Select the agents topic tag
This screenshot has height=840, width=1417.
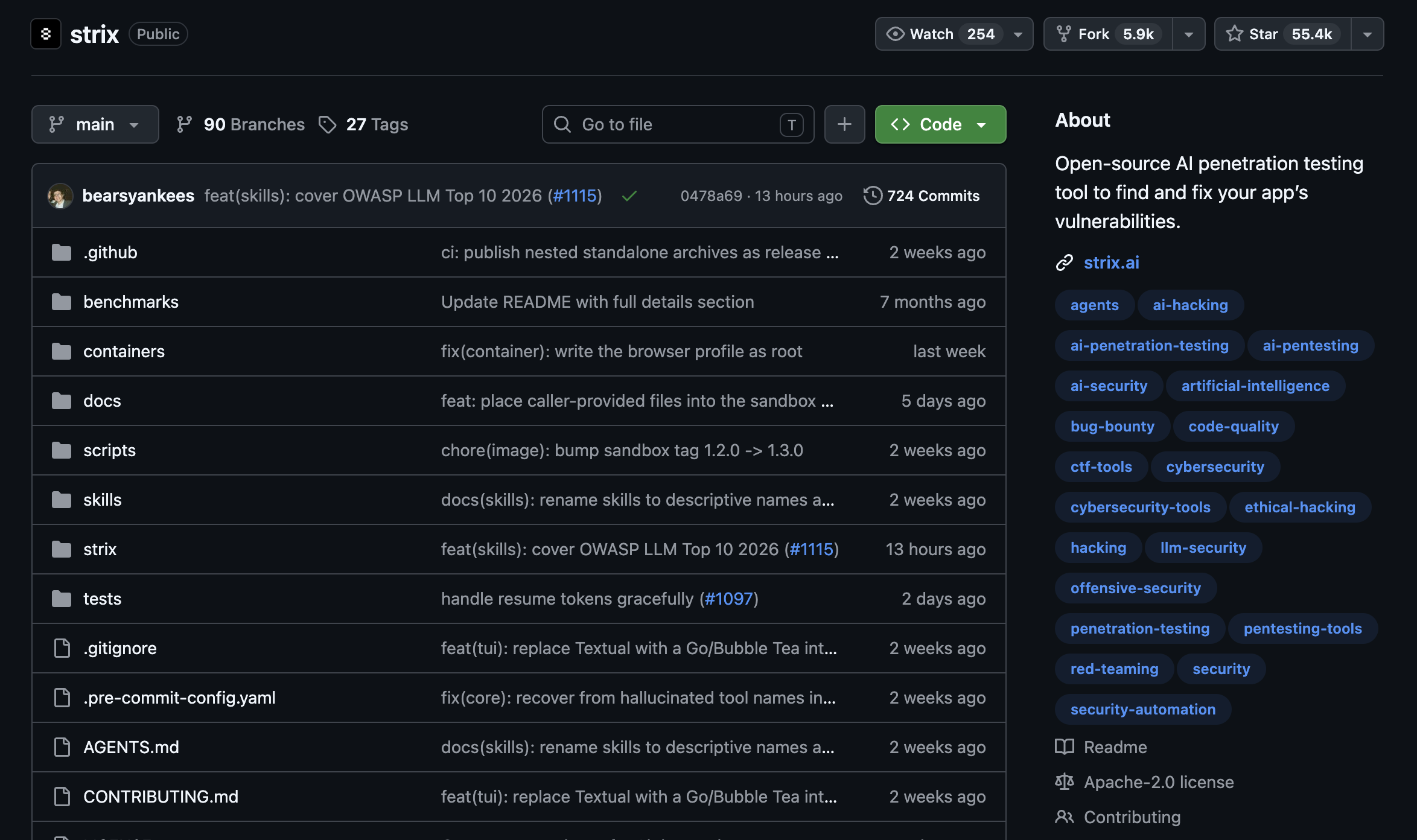(x=1094, y=305)
